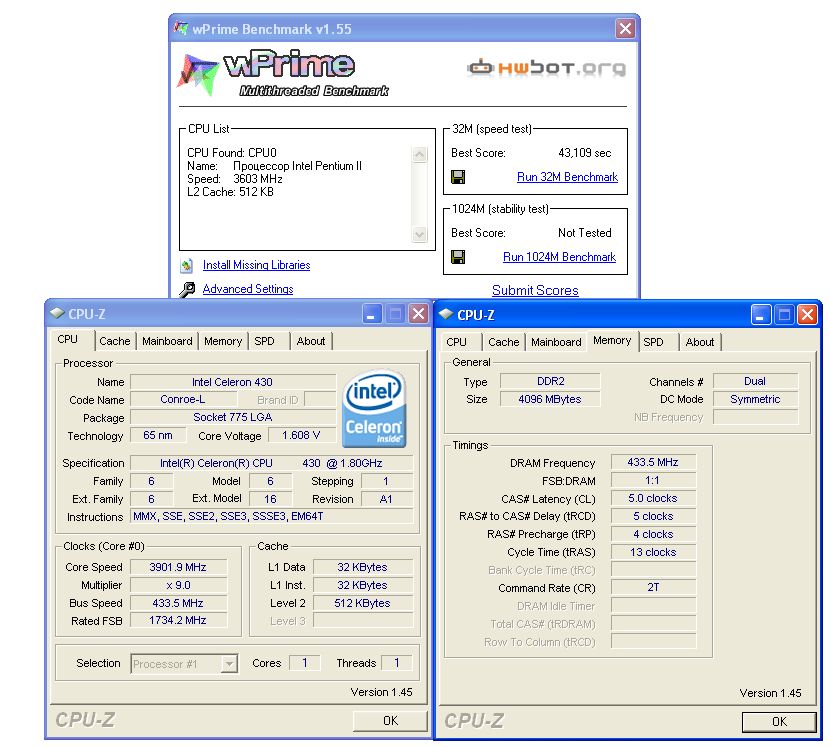
Task: Minimize the right CPU-Z window
Action: (760, 315)
